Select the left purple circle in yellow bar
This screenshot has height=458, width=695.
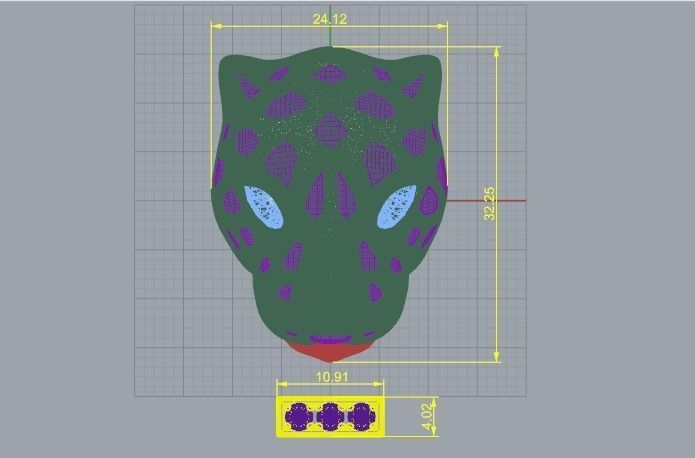point(299,417)
